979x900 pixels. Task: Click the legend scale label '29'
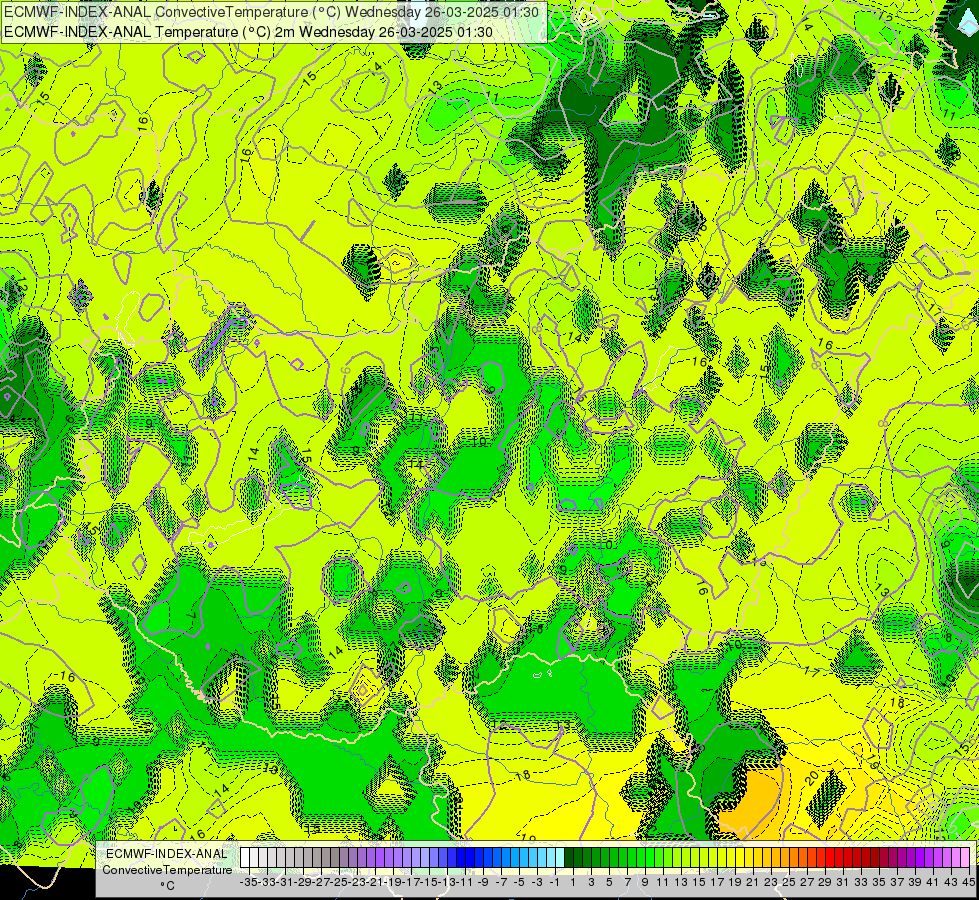(825, 882)
